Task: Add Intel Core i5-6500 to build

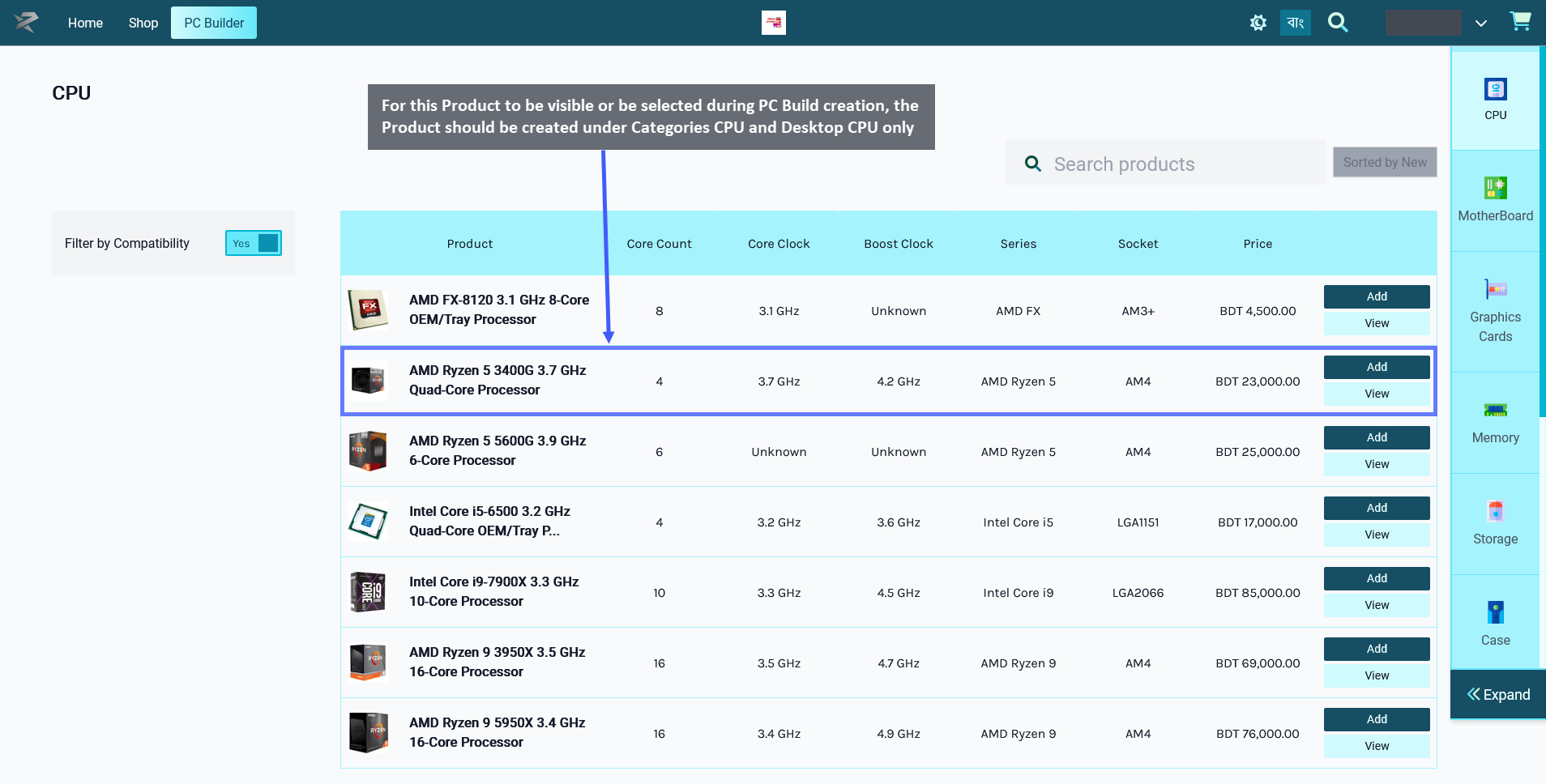Action: (x=1377, y=508)
